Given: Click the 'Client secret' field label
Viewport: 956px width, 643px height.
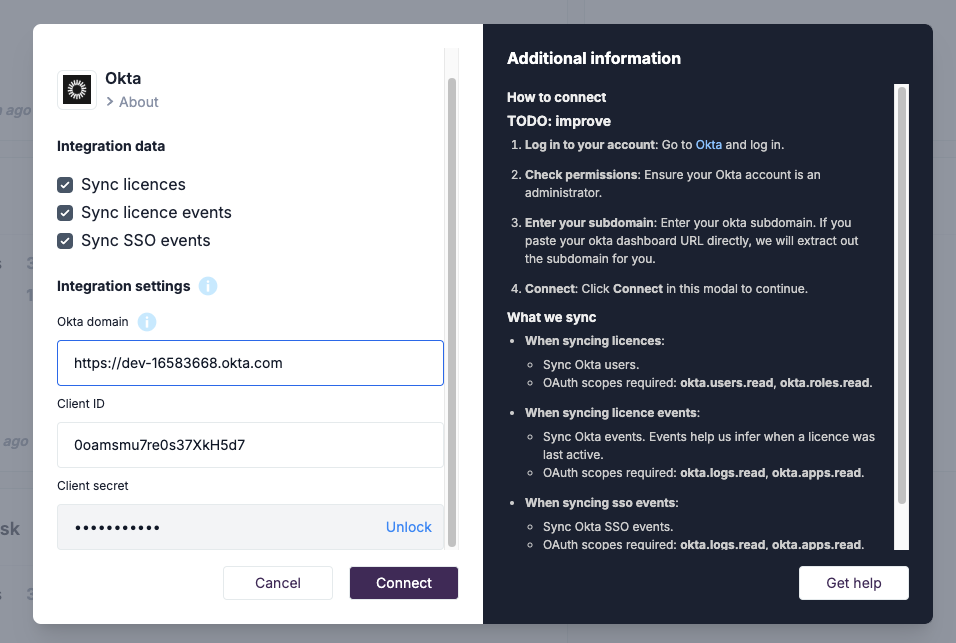Looking at the screenshot, I should pos(93,486).
